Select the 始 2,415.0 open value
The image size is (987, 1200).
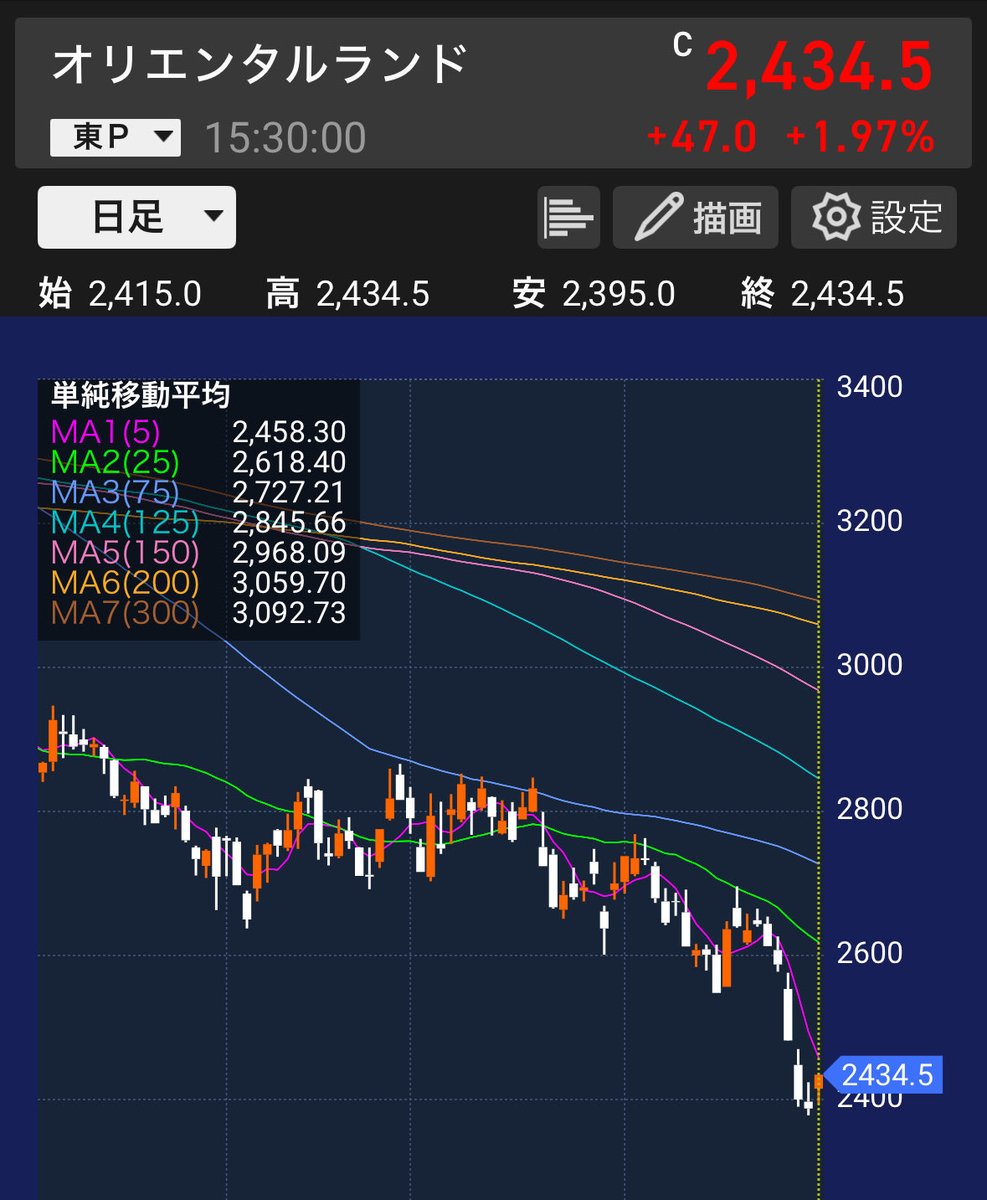pos(120,294)
